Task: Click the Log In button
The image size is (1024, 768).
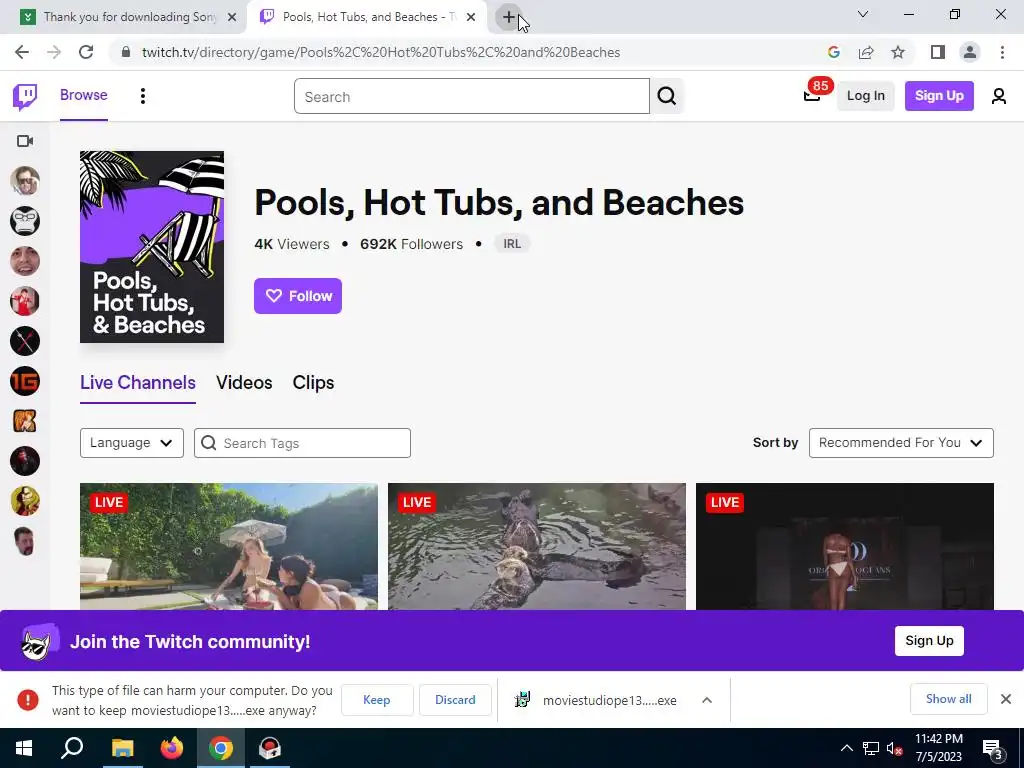Action: click(865, 96)
